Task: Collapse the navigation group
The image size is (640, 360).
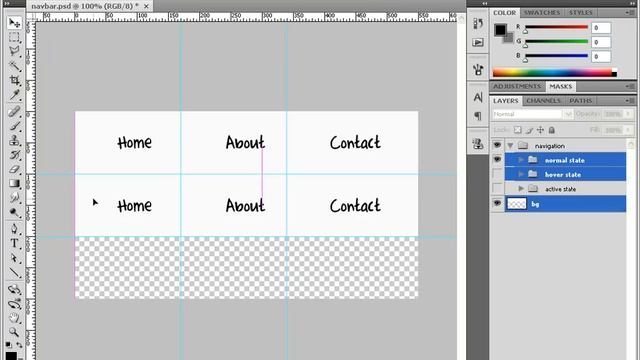Action: (510, 145)
